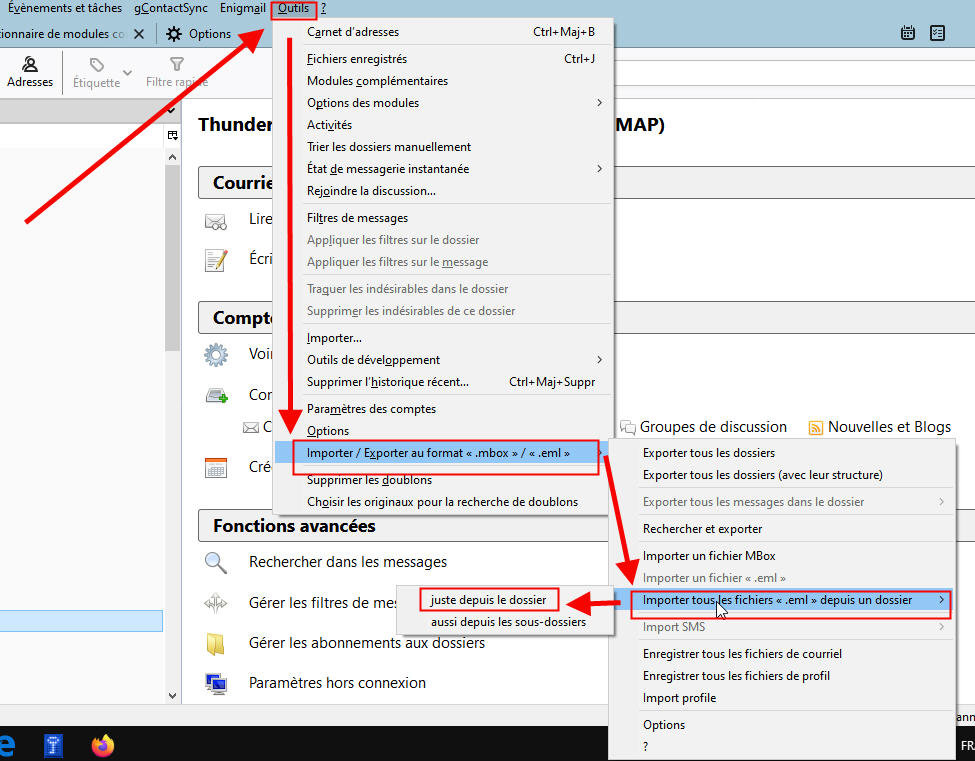Select Carnet d'adresses menu entry
This screenshot has height=761, width=975.
(x=444, y=32)
